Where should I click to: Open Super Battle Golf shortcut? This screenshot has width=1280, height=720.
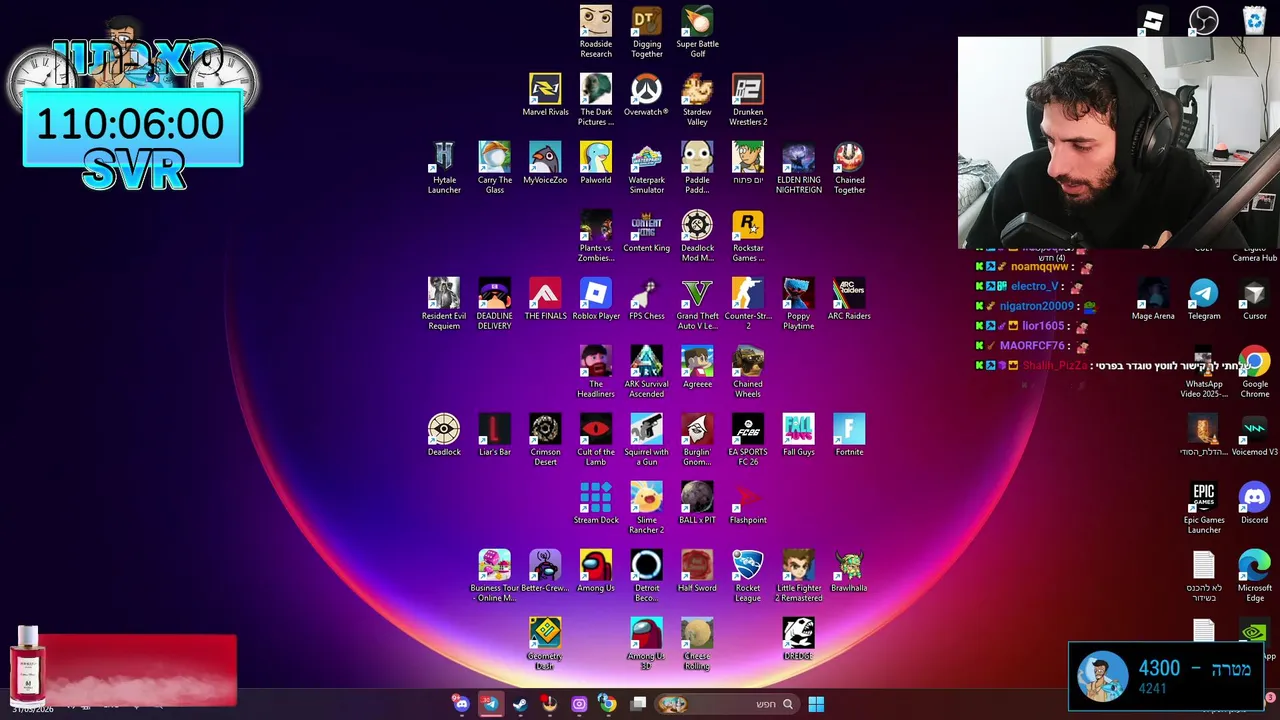coord(697,32)
